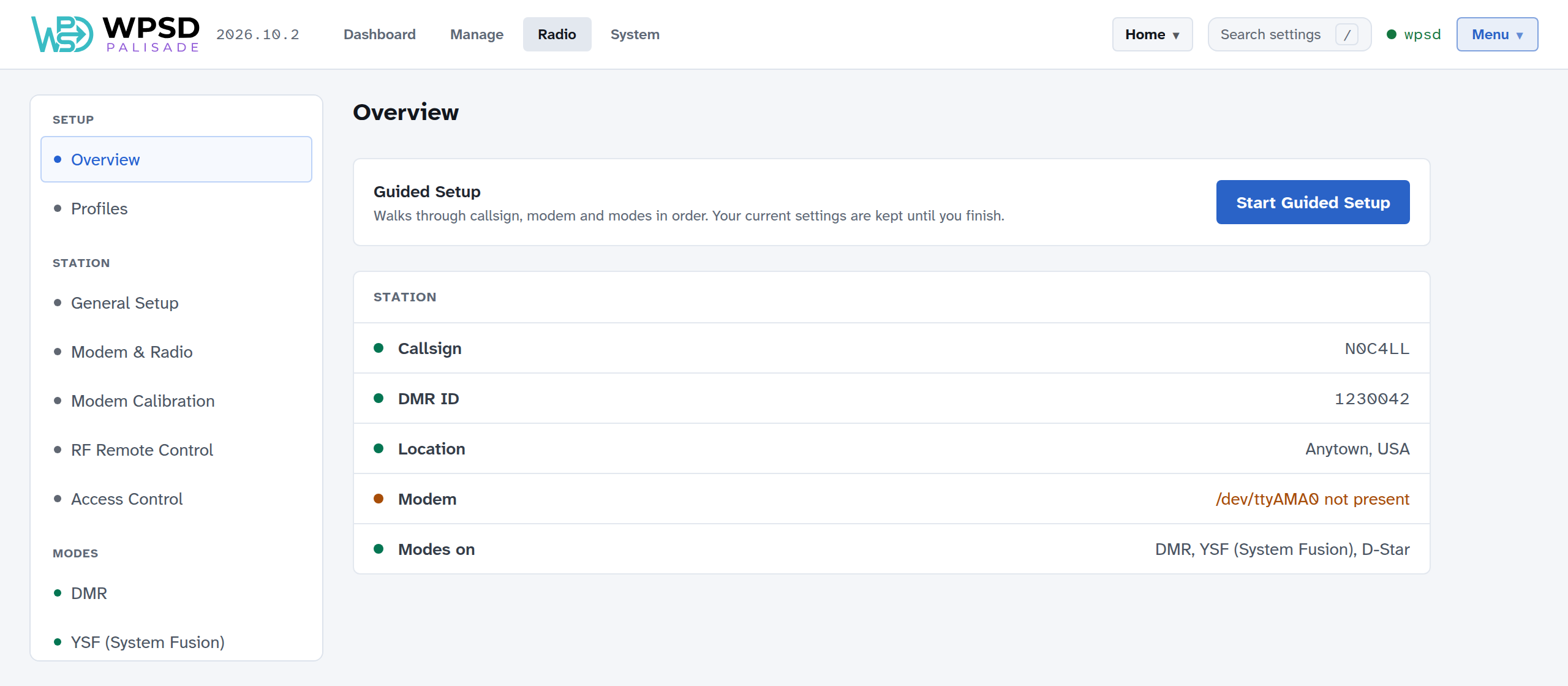This screenshot has height=686, width=1568.
Task: Click the /dev/ttyAMA0 not present warning
Action: [1313, 499]
